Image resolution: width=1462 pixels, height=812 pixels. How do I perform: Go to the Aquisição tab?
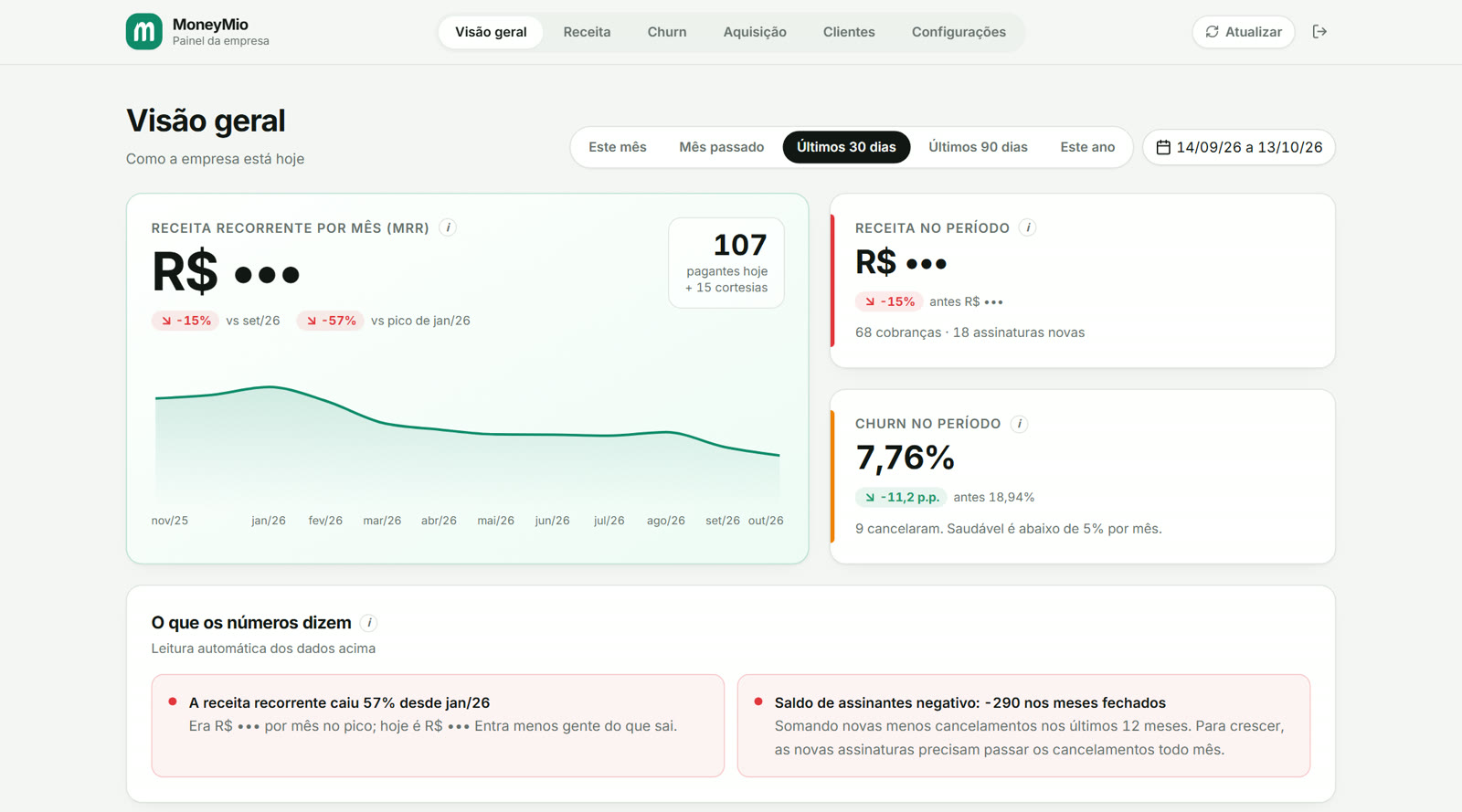(x=755, y=32)
